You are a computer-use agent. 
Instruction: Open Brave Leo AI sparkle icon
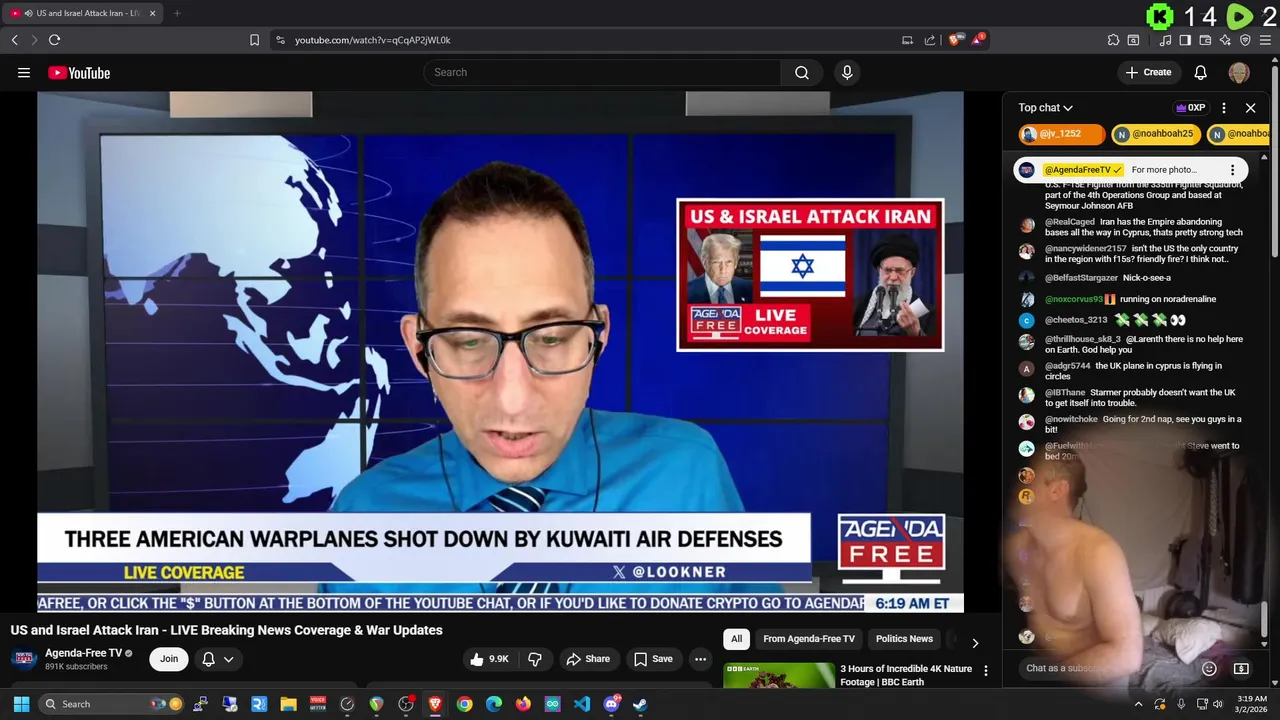1225,40
